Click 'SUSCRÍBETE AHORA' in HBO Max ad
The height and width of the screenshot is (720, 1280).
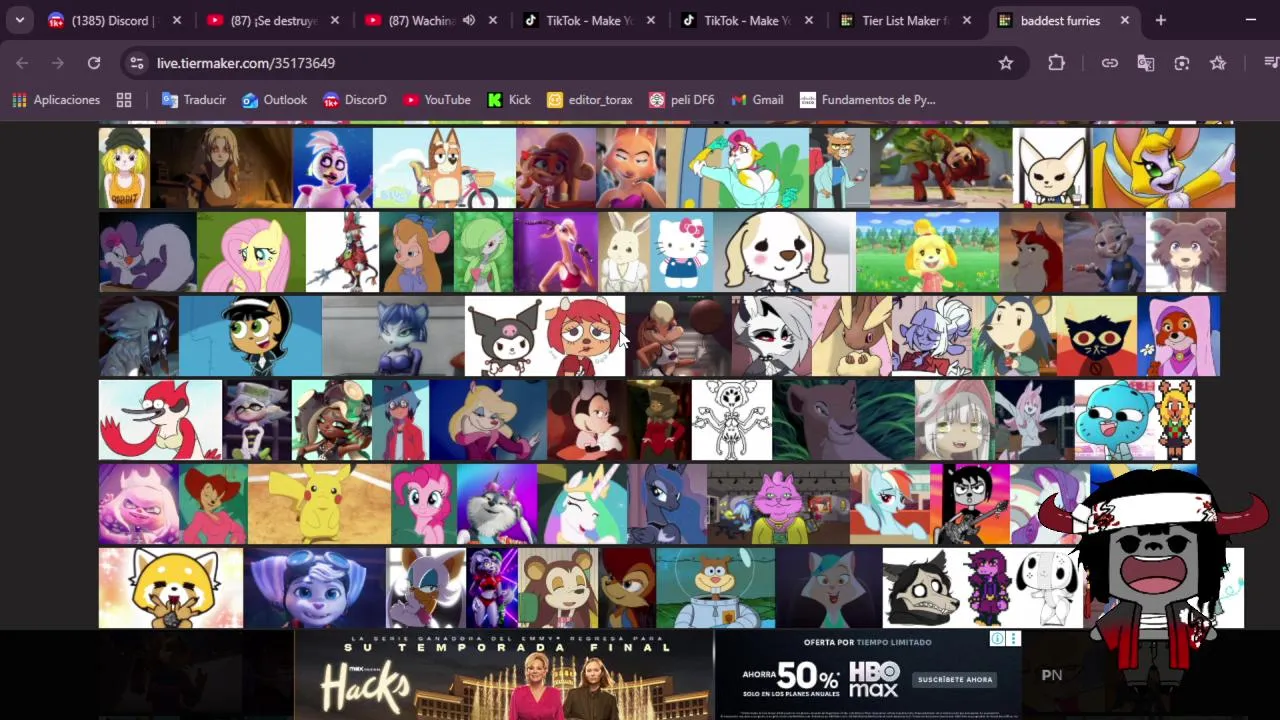pyautogui.click(x=954, y=680)
